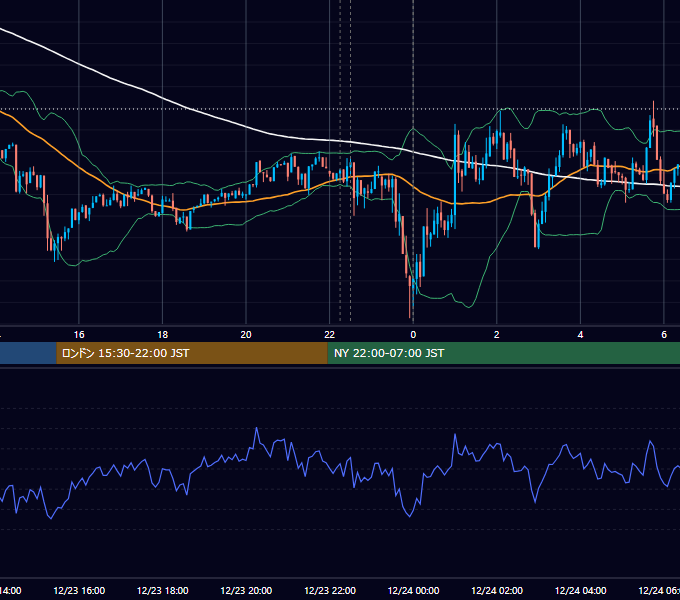Click the 12/24 02:00 date label
Viewport: 680px width, 600px height.
[x=497, y=590]
